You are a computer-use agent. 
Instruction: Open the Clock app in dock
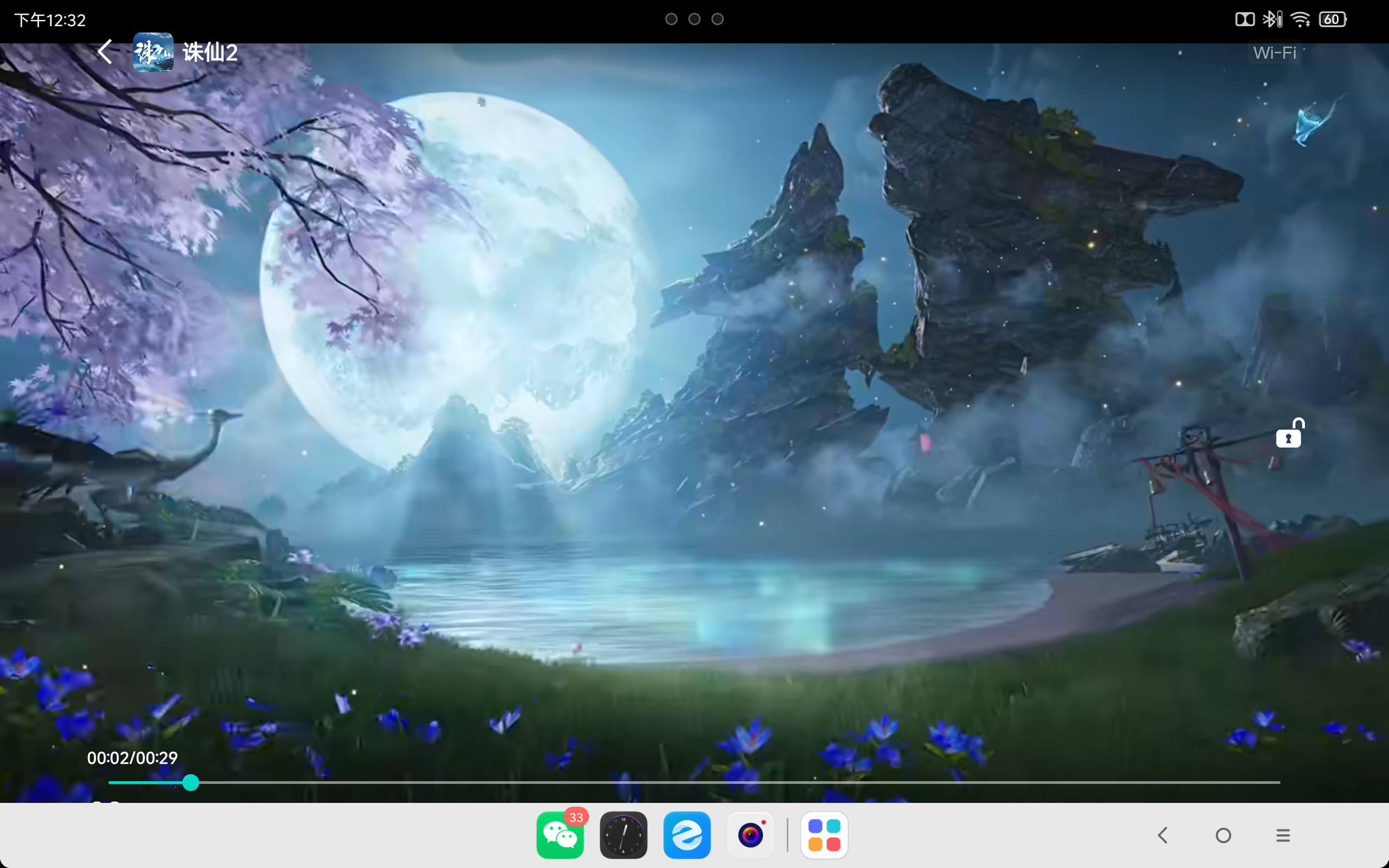(x=623, y=835)
